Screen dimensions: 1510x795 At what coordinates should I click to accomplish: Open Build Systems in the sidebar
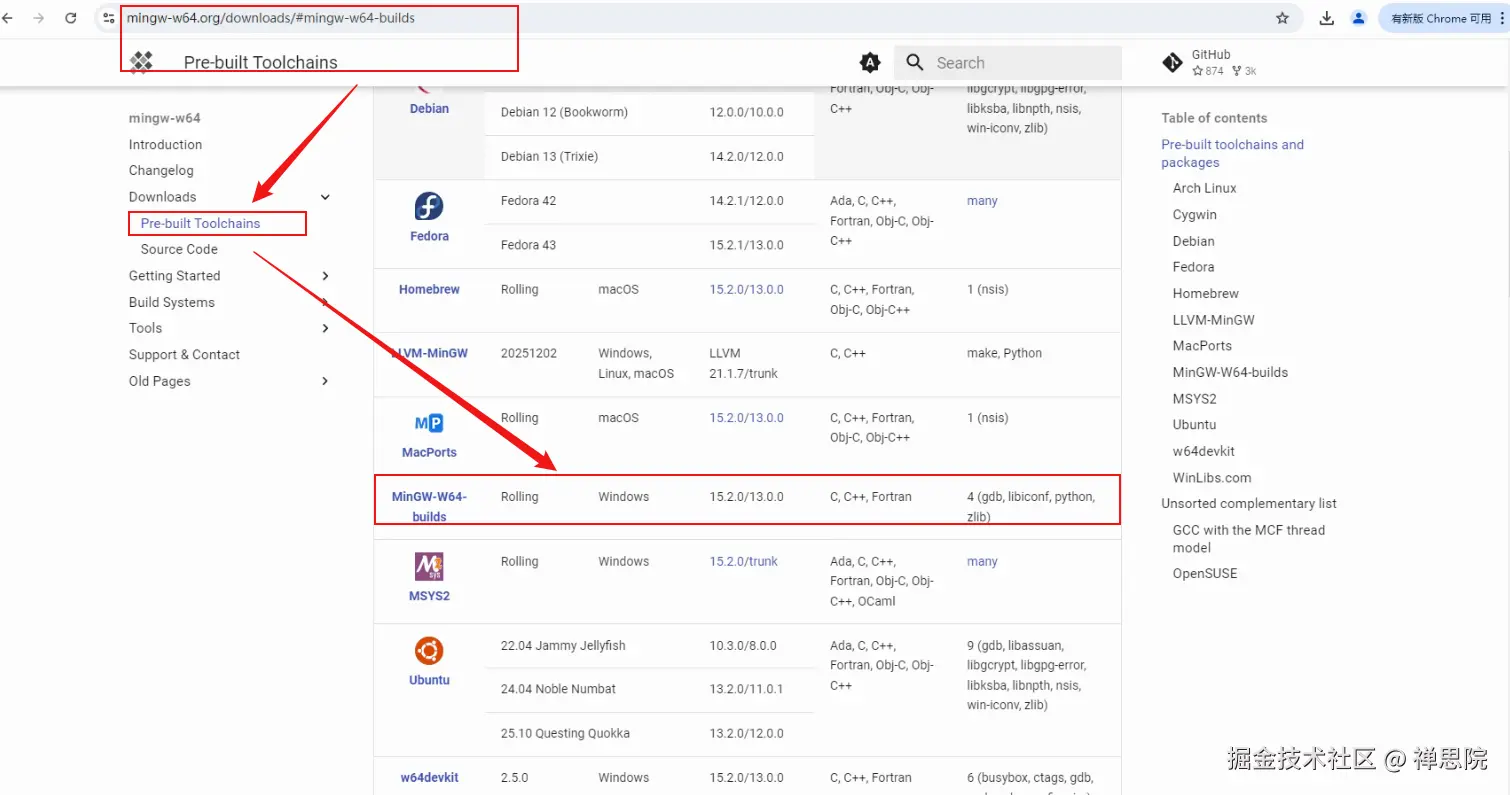[172, 302]
